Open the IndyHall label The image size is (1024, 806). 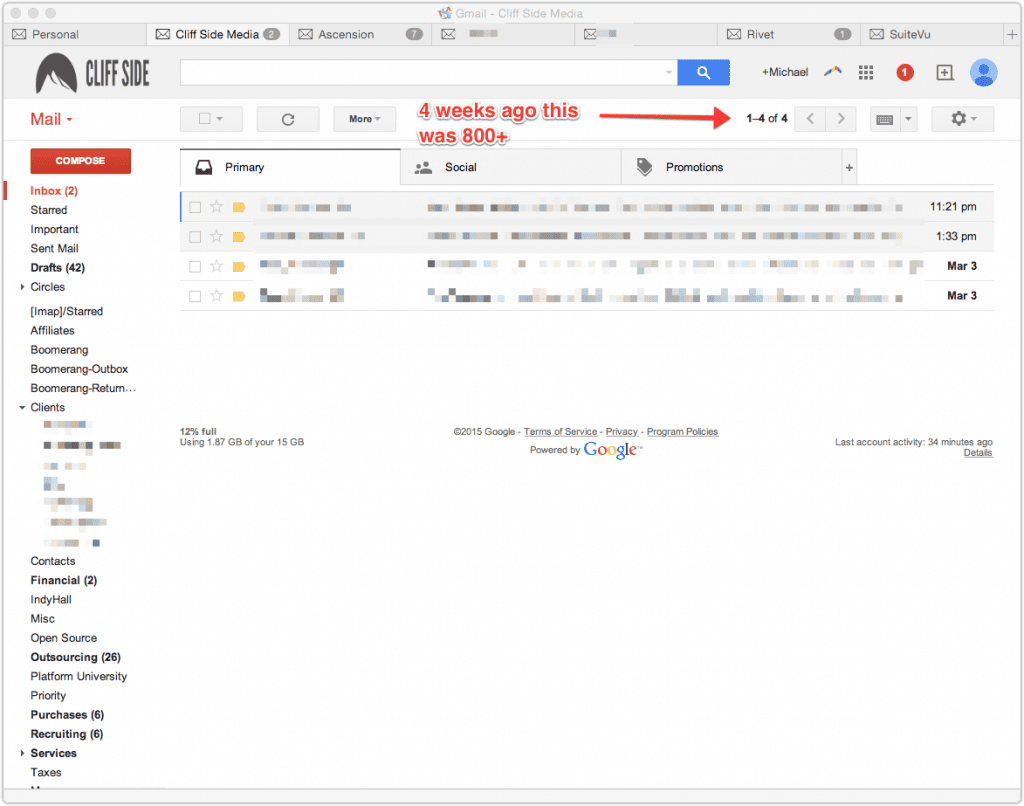51,600
